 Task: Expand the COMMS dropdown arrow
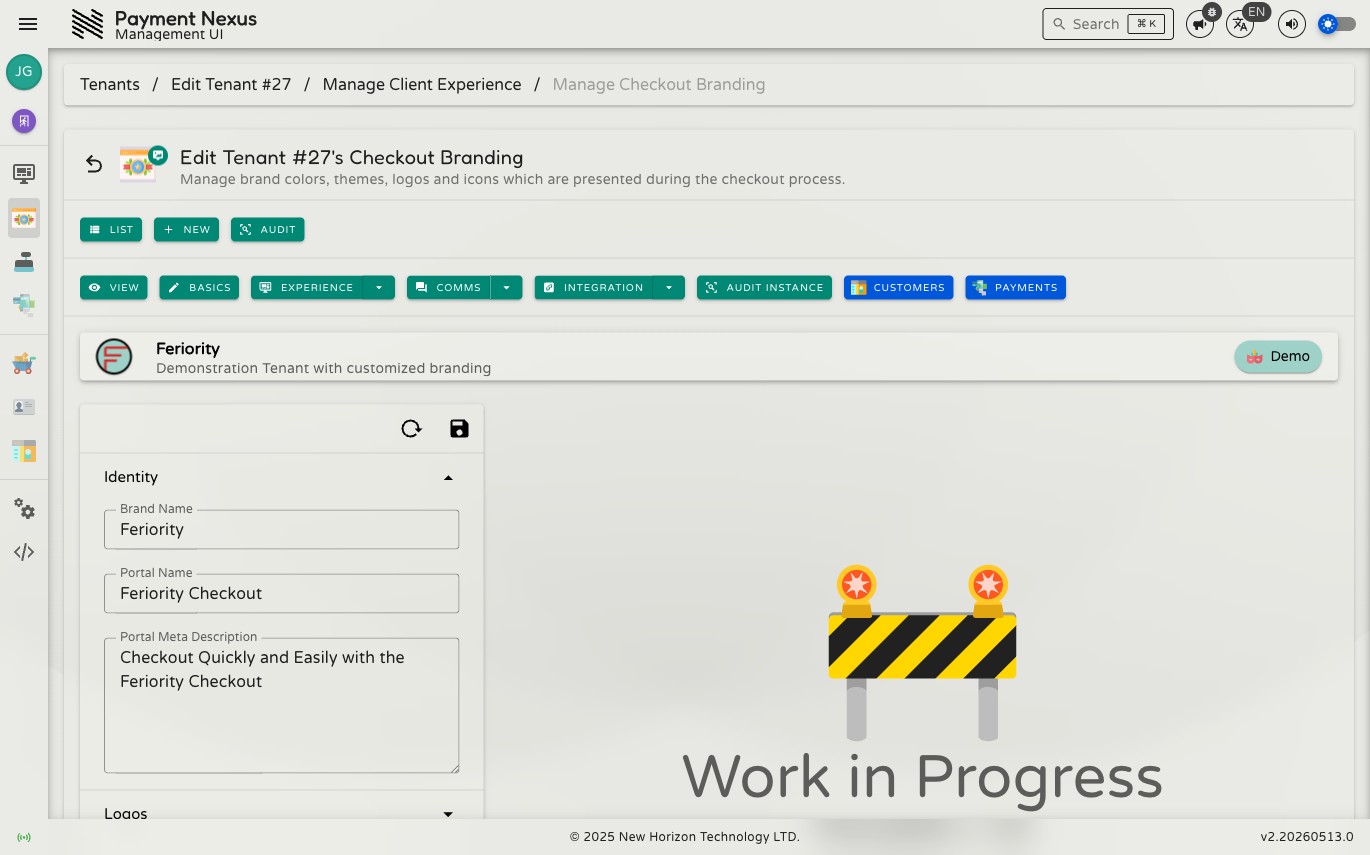(x=506, y=288)
